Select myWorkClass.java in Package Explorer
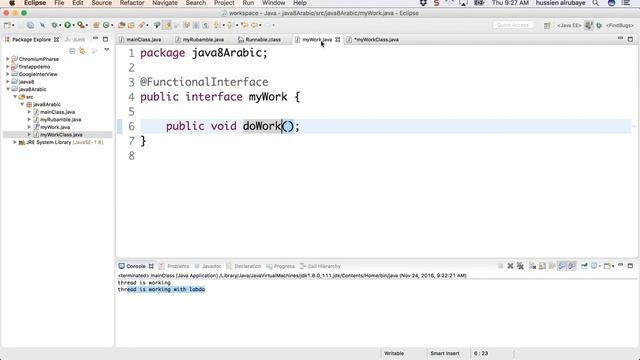This screenshot has height=360, width=640. click(x=61, y=135)
